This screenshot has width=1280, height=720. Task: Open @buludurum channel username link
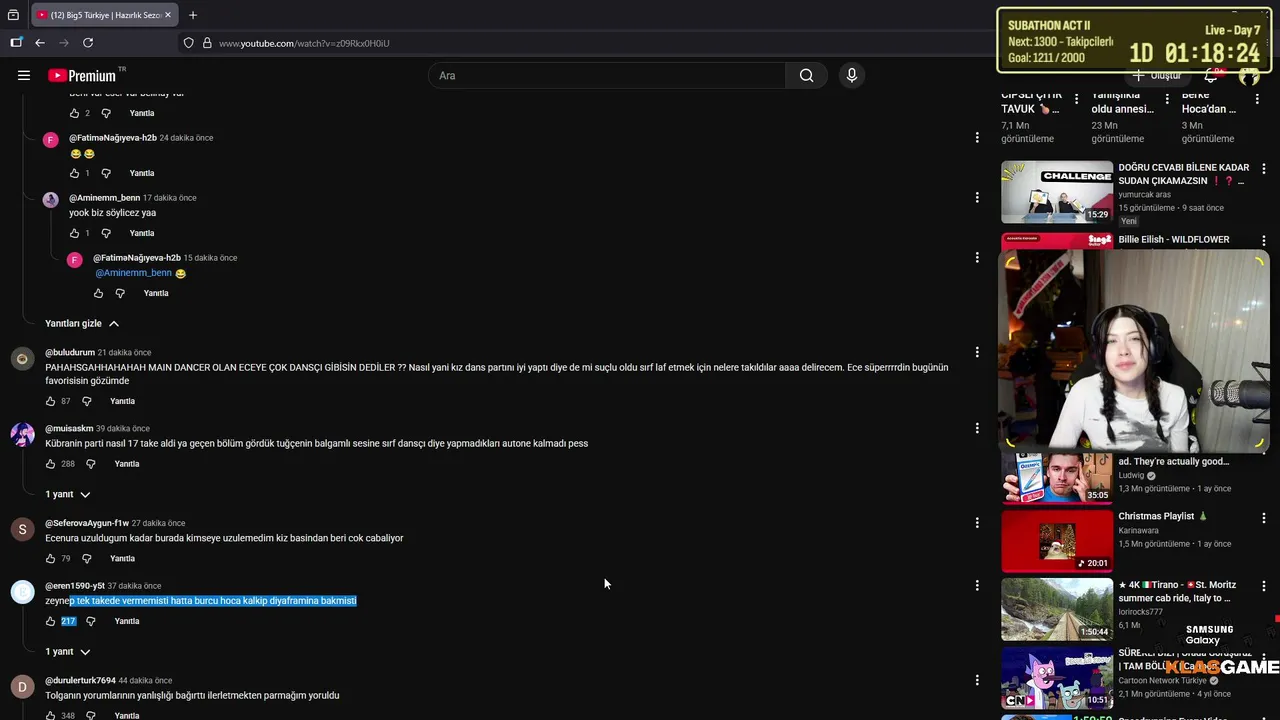coord(70,352)
